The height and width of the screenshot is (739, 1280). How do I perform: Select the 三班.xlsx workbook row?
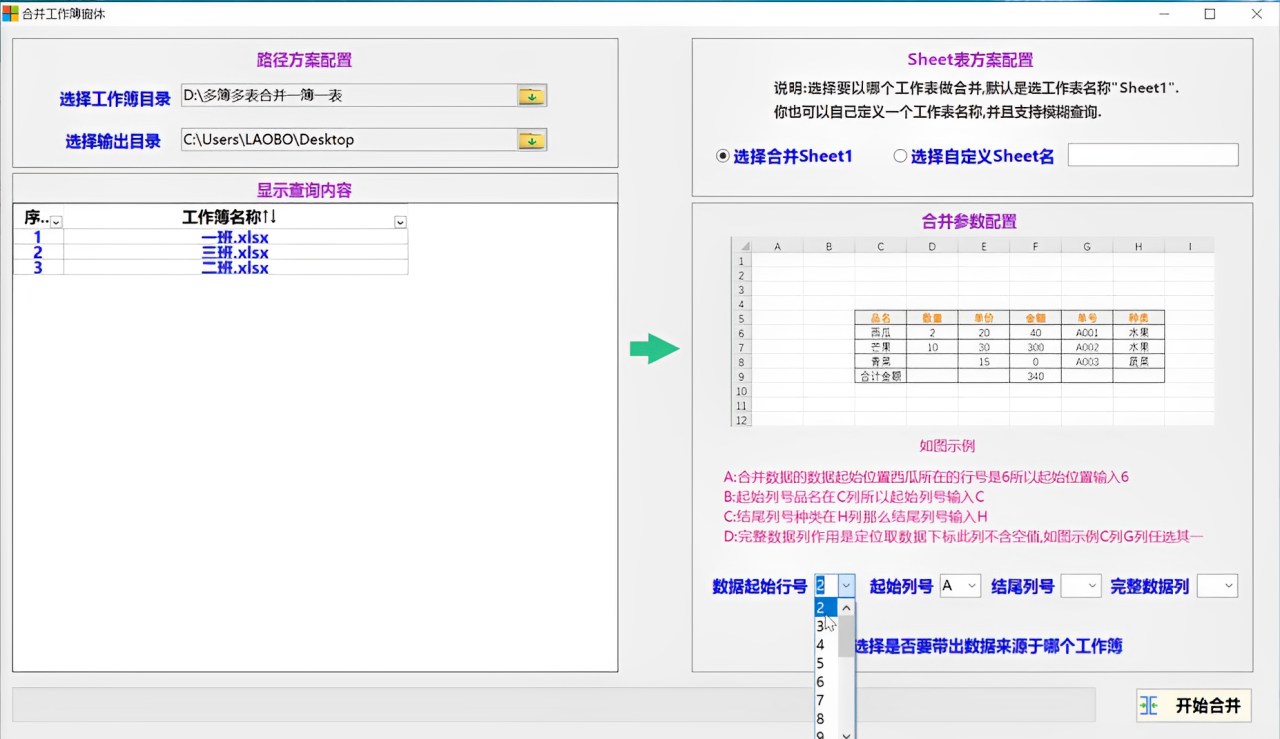235,253
